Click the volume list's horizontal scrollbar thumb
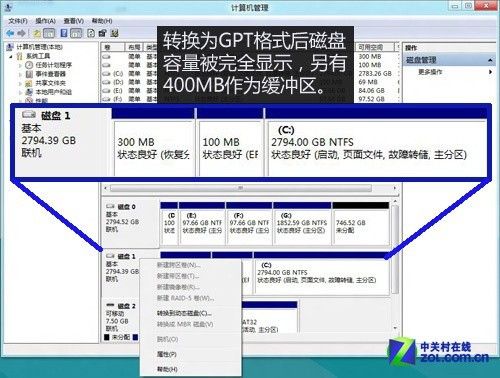The height and width of the screenshot is (378, 500). [x=240, y=188]
